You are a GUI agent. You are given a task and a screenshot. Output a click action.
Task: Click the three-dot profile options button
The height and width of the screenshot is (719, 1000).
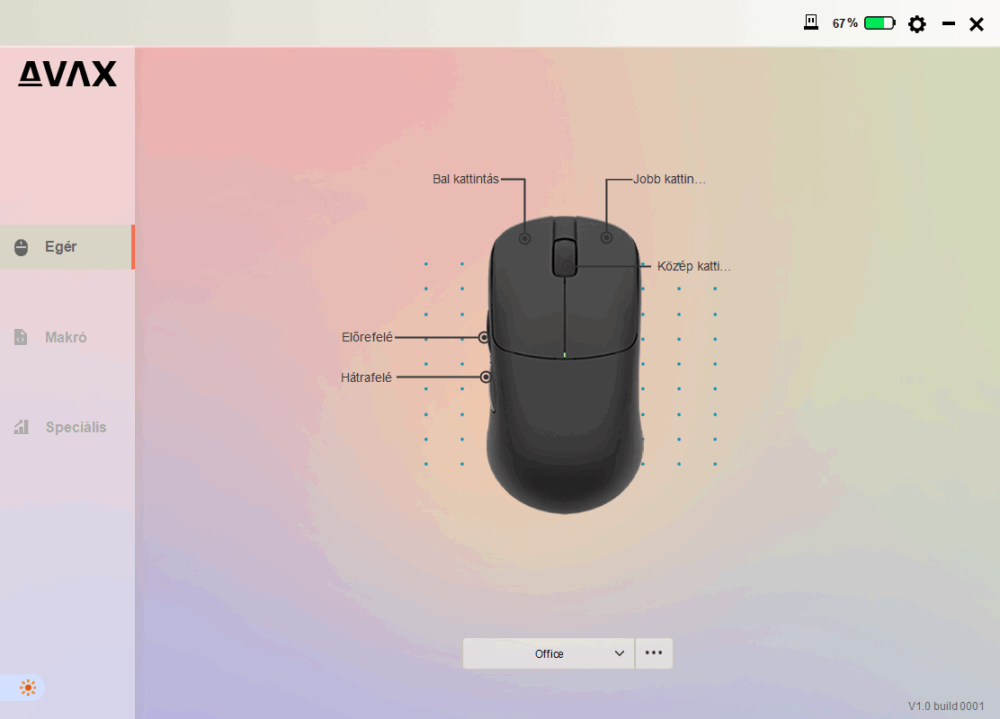[654, 653]
